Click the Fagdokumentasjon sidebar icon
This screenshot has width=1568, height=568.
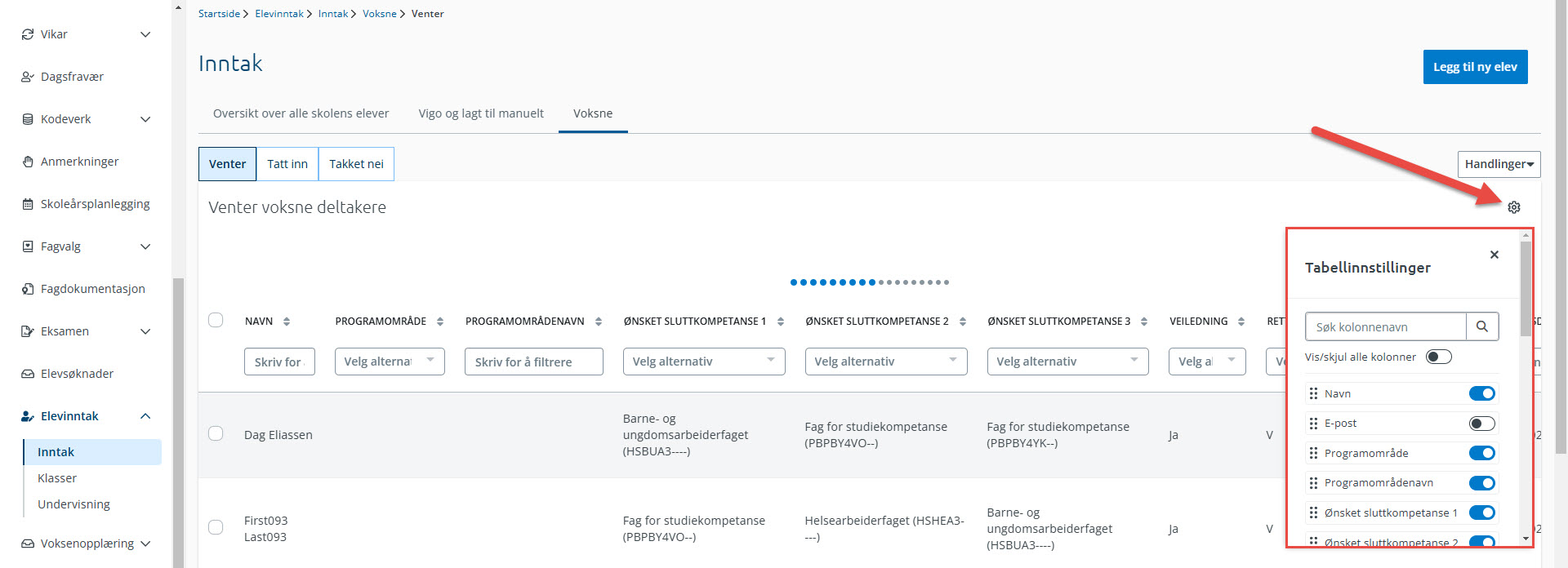click(28, 289)
